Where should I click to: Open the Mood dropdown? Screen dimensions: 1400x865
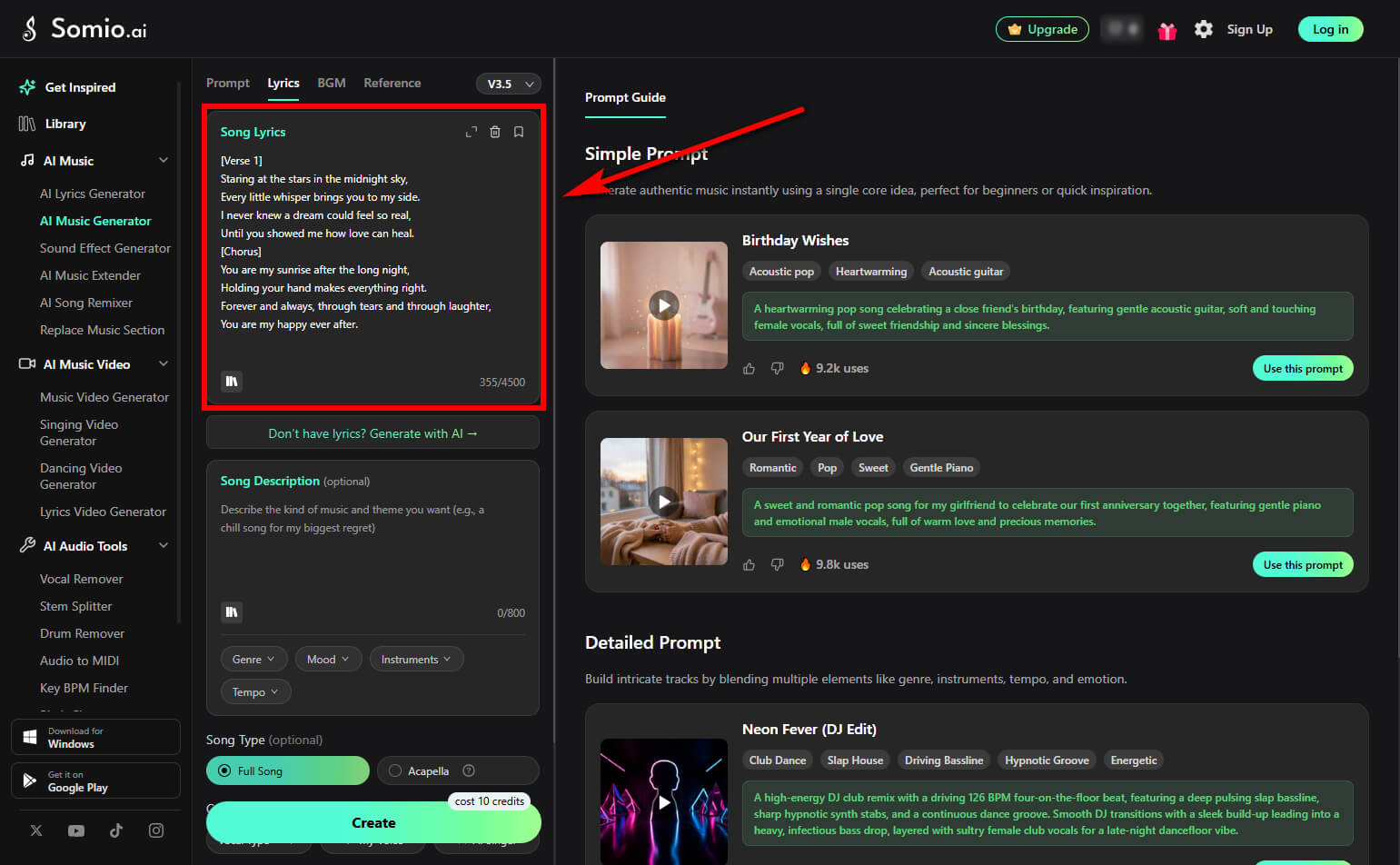point(328,660)
